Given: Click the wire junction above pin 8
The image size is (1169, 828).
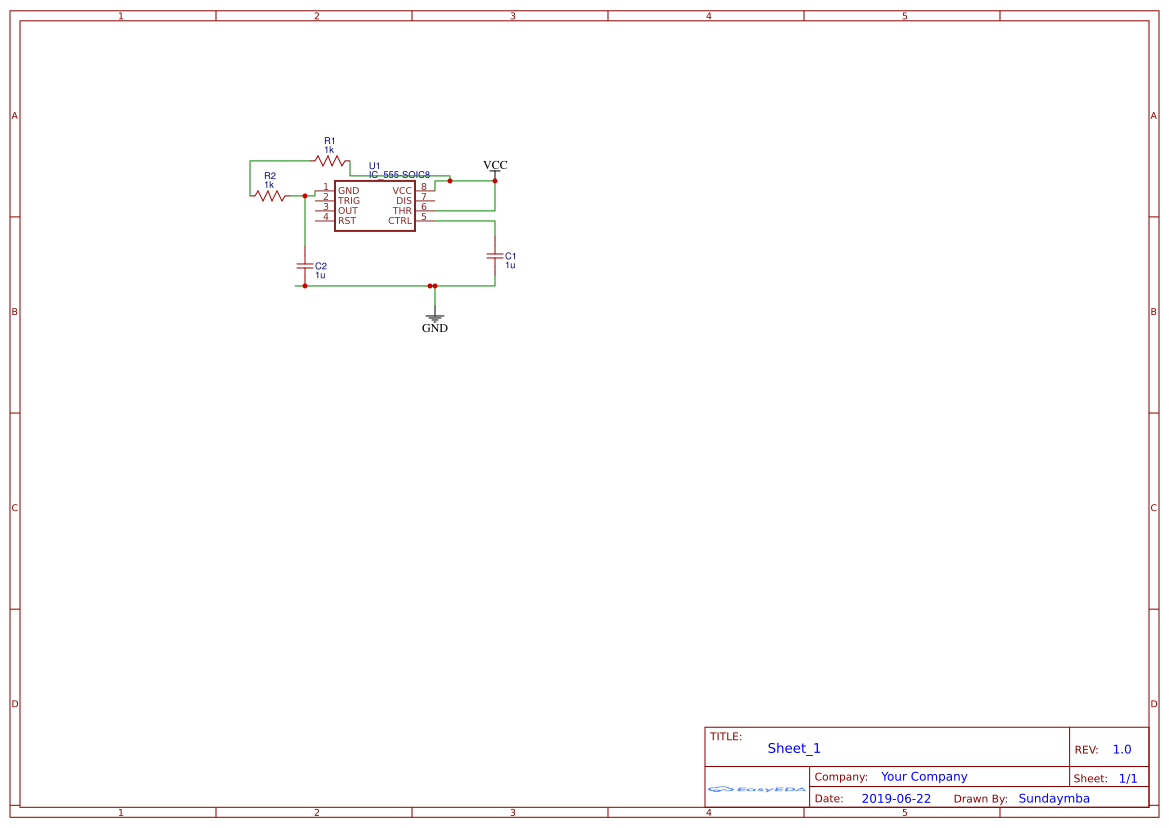Looking at the screenshot, I should coord(450,182).
